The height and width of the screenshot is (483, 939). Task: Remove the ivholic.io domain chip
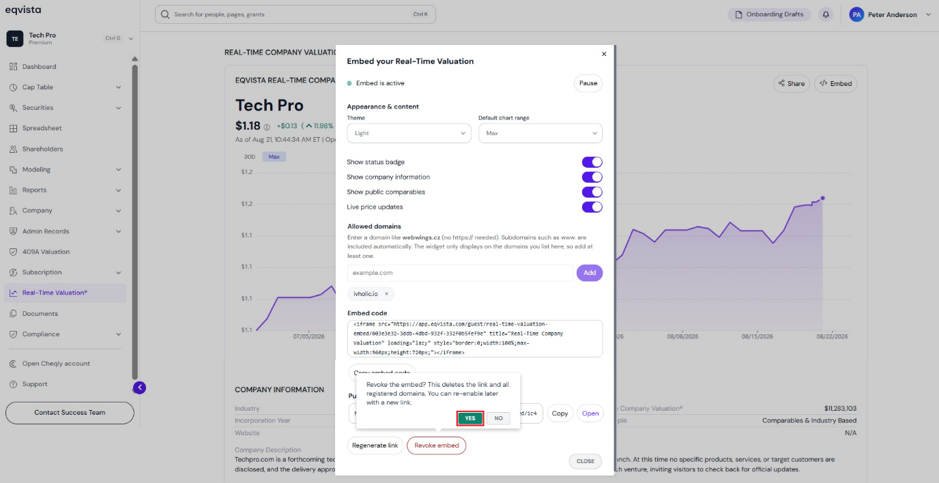click(386, 294)
